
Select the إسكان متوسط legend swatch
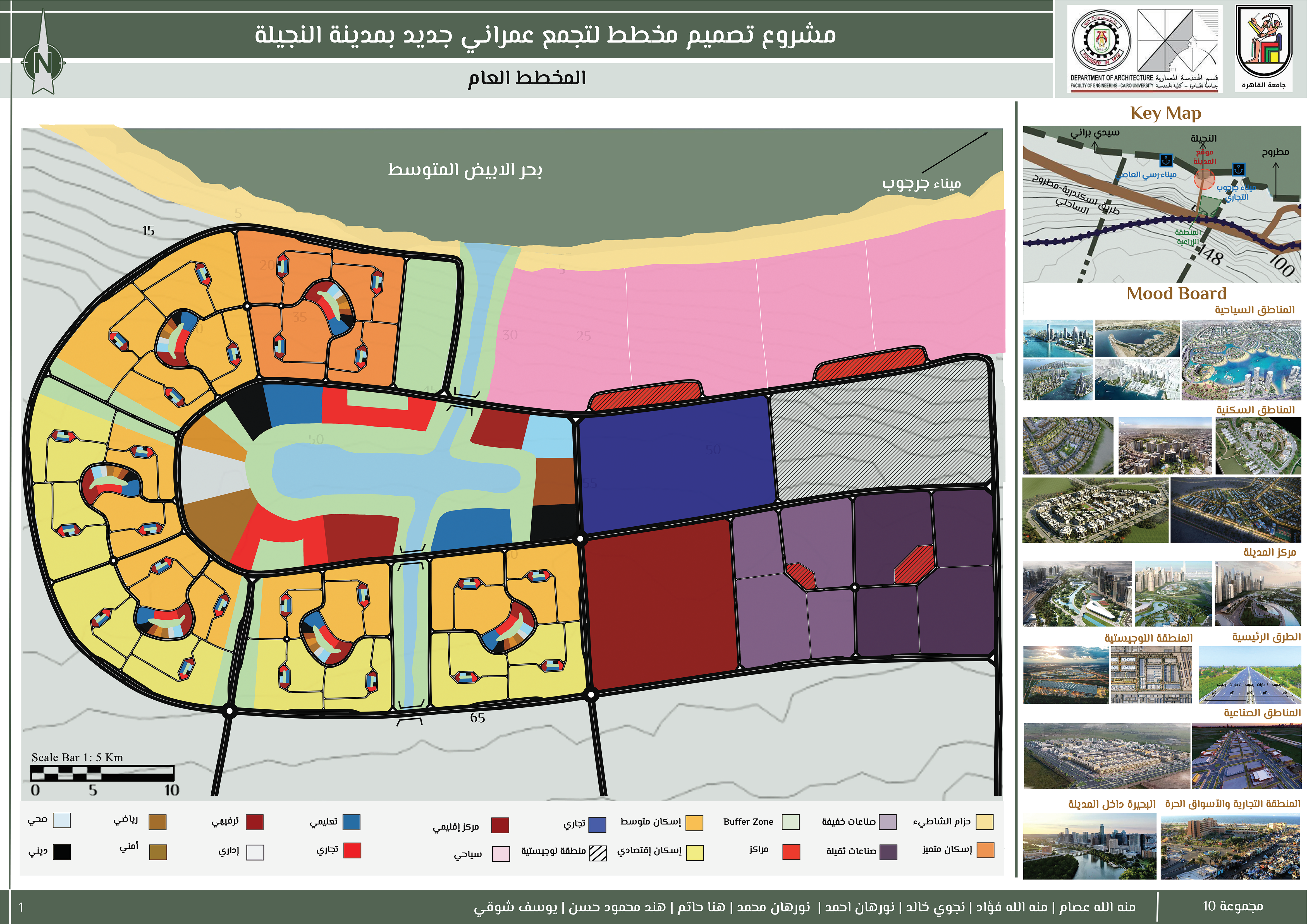(694, 823)
